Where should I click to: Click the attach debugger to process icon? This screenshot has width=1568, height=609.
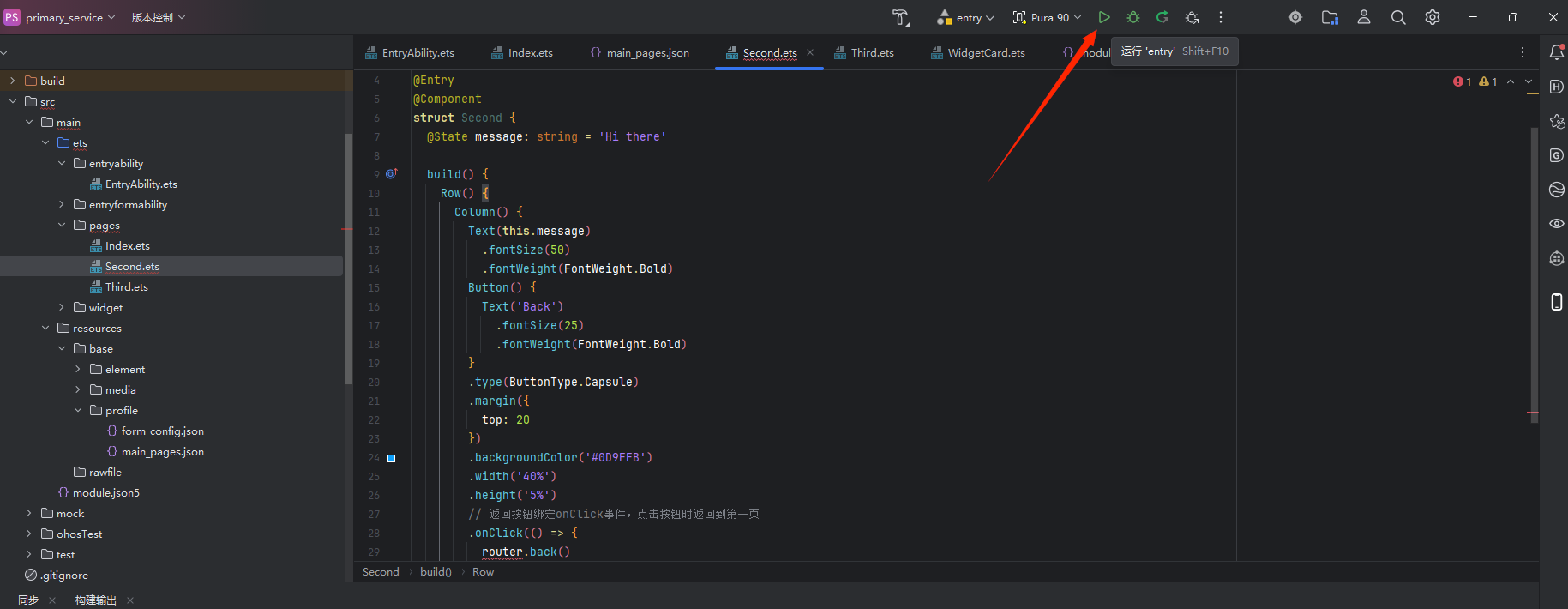(x=1192, y=17)
